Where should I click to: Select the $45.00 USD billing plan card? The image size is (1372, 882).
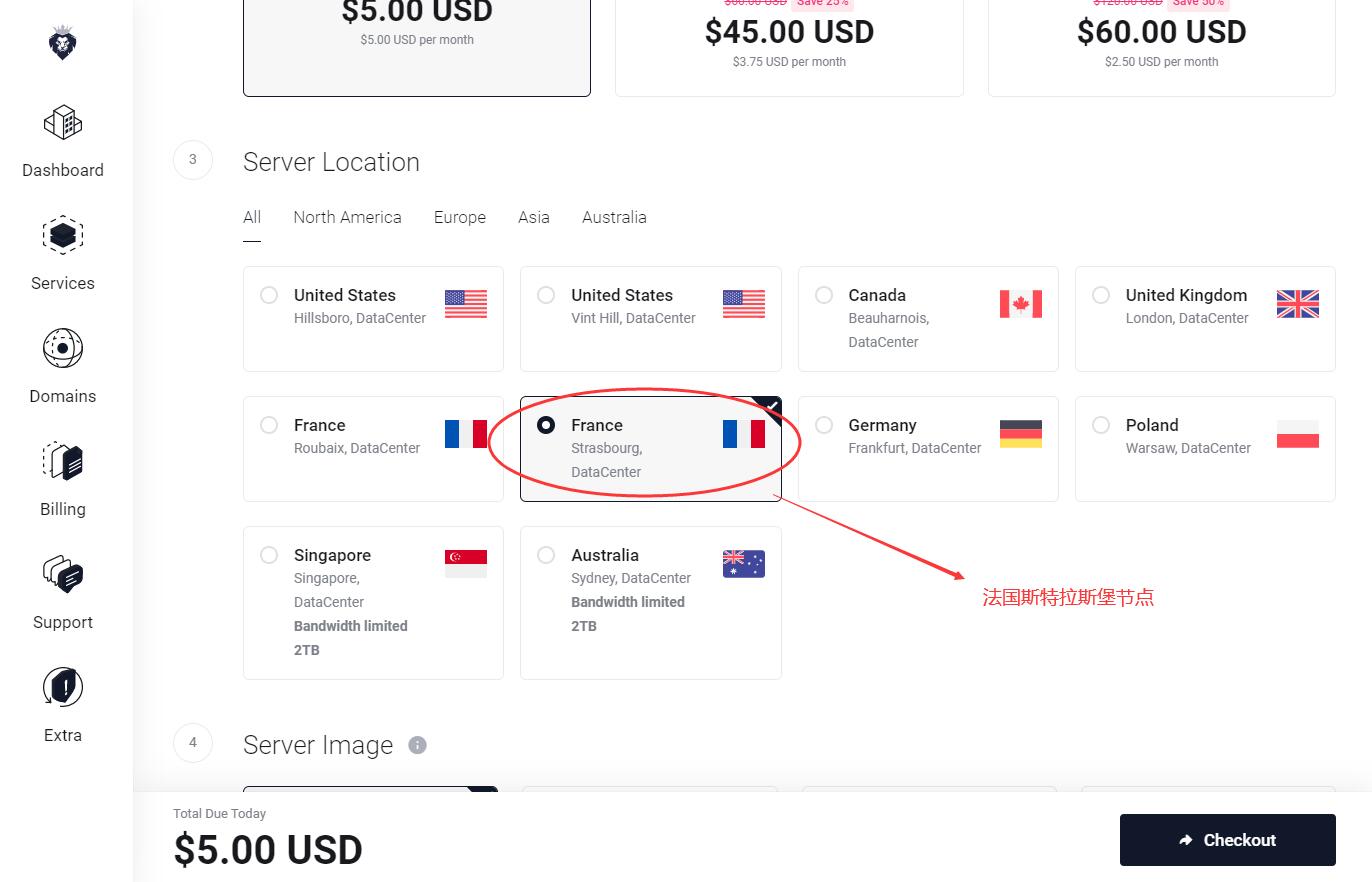[x=789, y=45]
